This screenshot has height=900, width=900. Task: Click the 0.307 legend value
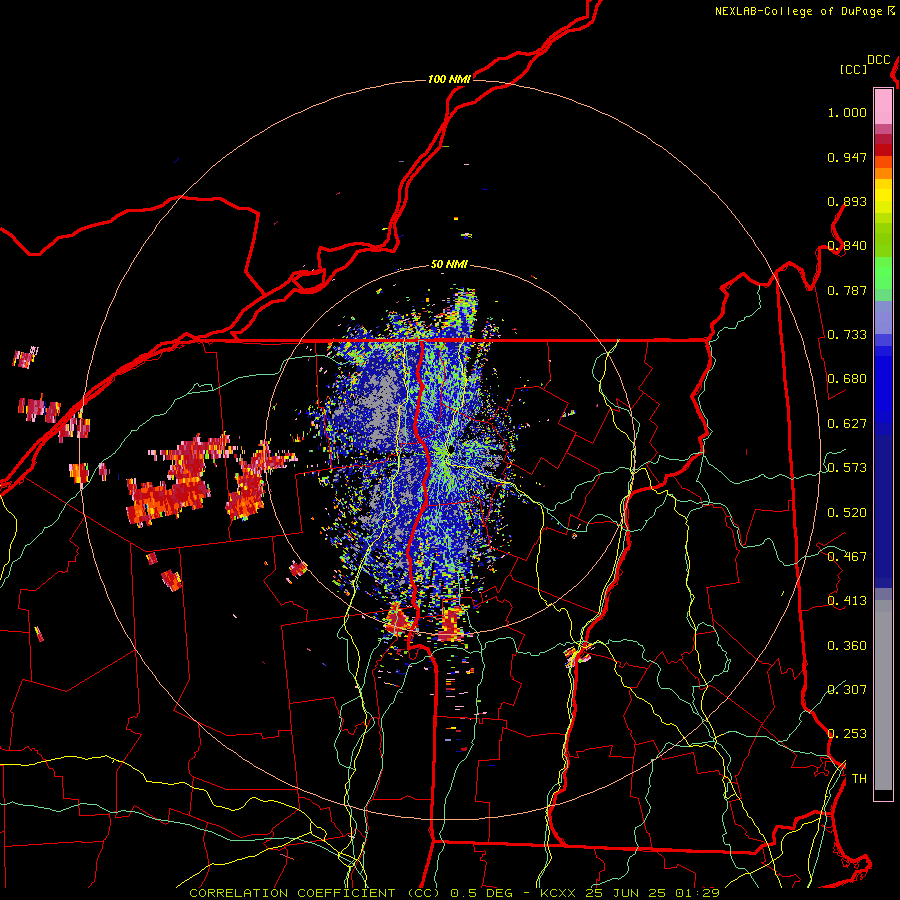[x=847, y=689]
